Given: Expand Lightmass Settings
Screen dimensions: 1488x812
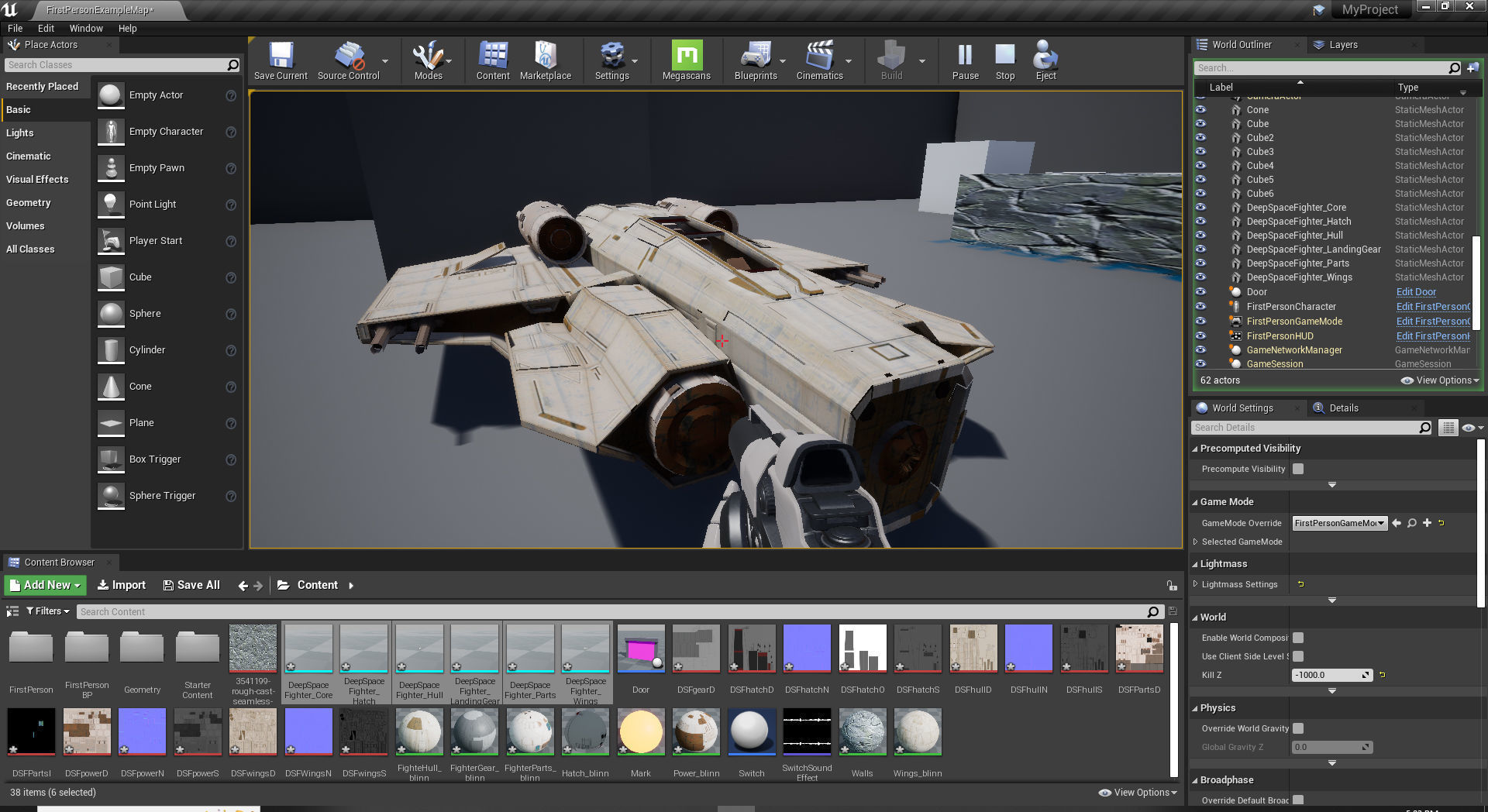Looking at the screenshot, I should [1196, 584].
